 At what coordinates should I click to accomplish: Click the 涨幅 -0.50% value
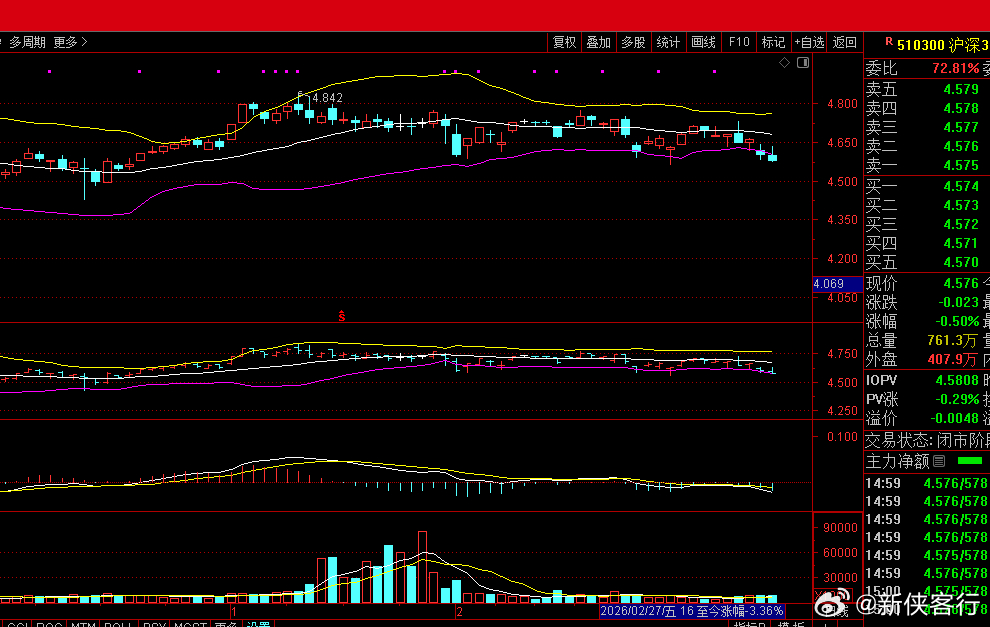[958, 321]
